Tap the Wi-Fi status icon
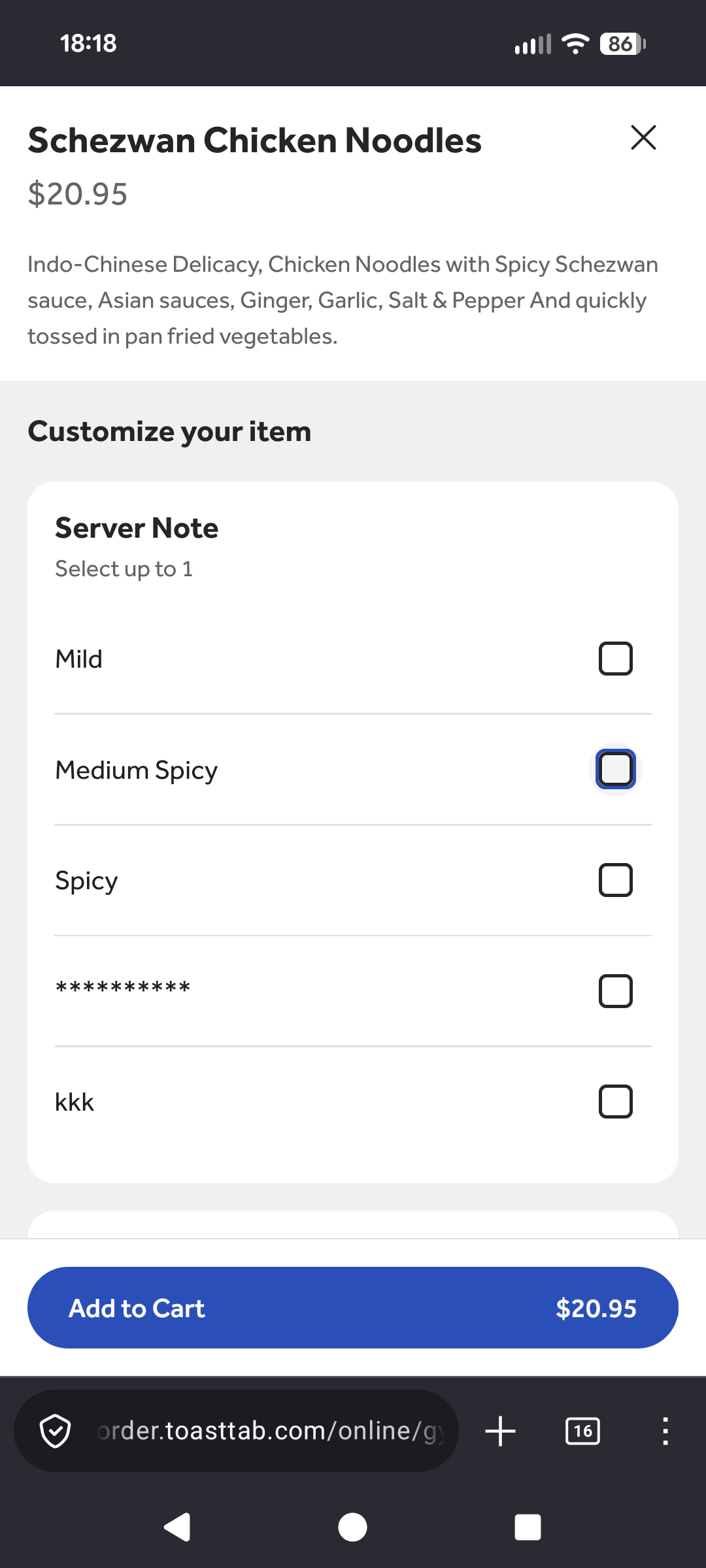 click(x=575, y=44)
